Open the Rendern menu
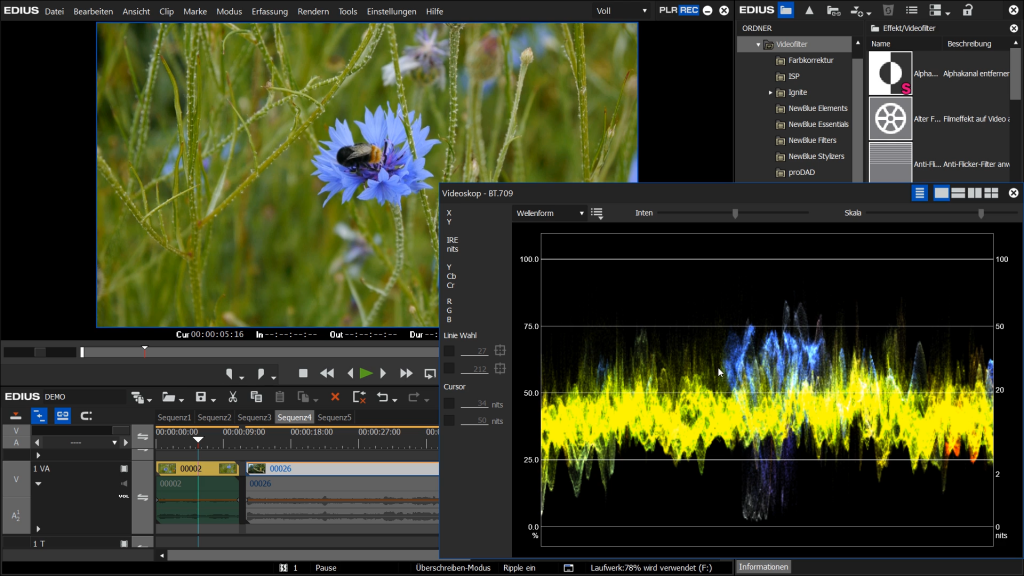Screen dimensions: 1024x576 313,11
